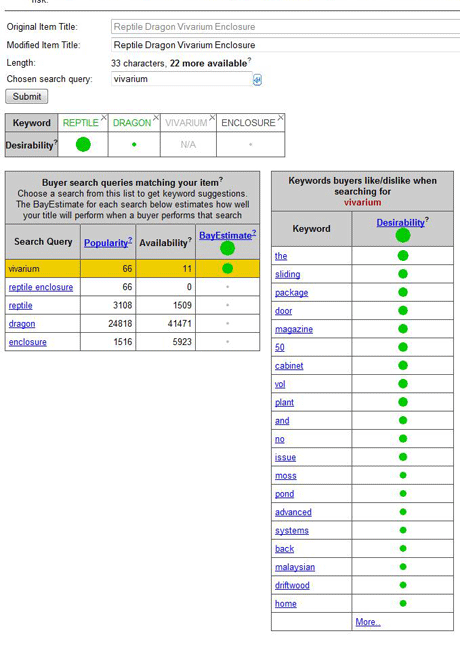Open the keyword link 'package'

(292, 293)
